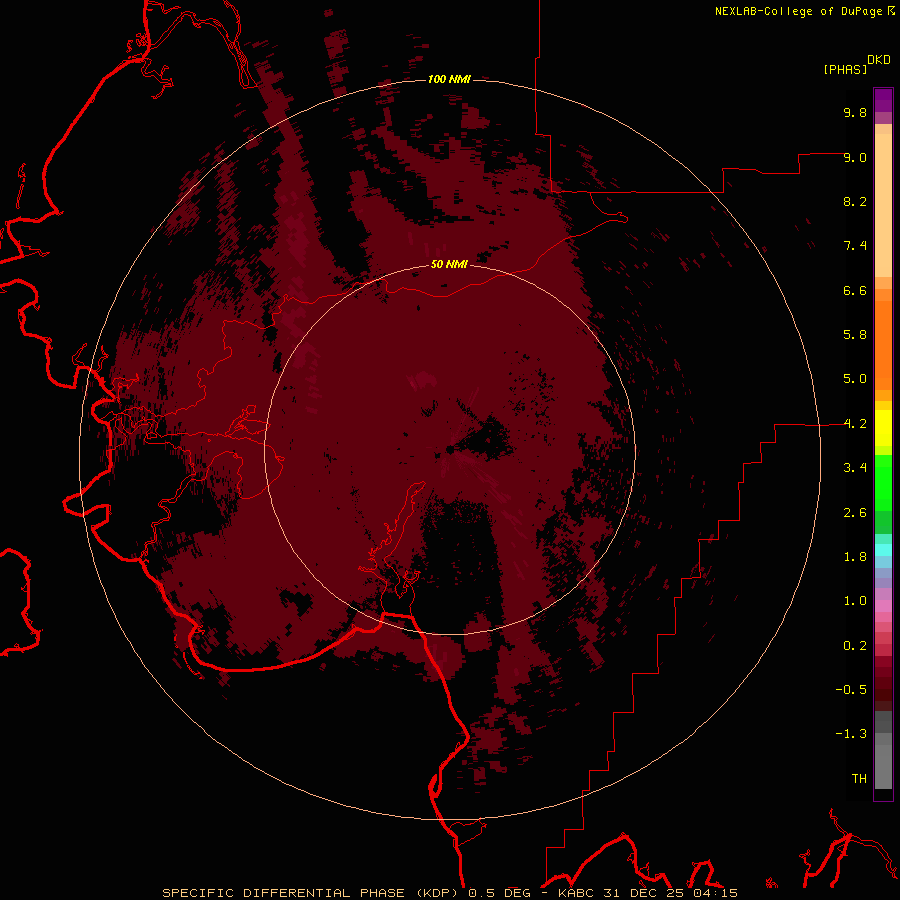Click the radar site at the rings' center

coord(450,449)
